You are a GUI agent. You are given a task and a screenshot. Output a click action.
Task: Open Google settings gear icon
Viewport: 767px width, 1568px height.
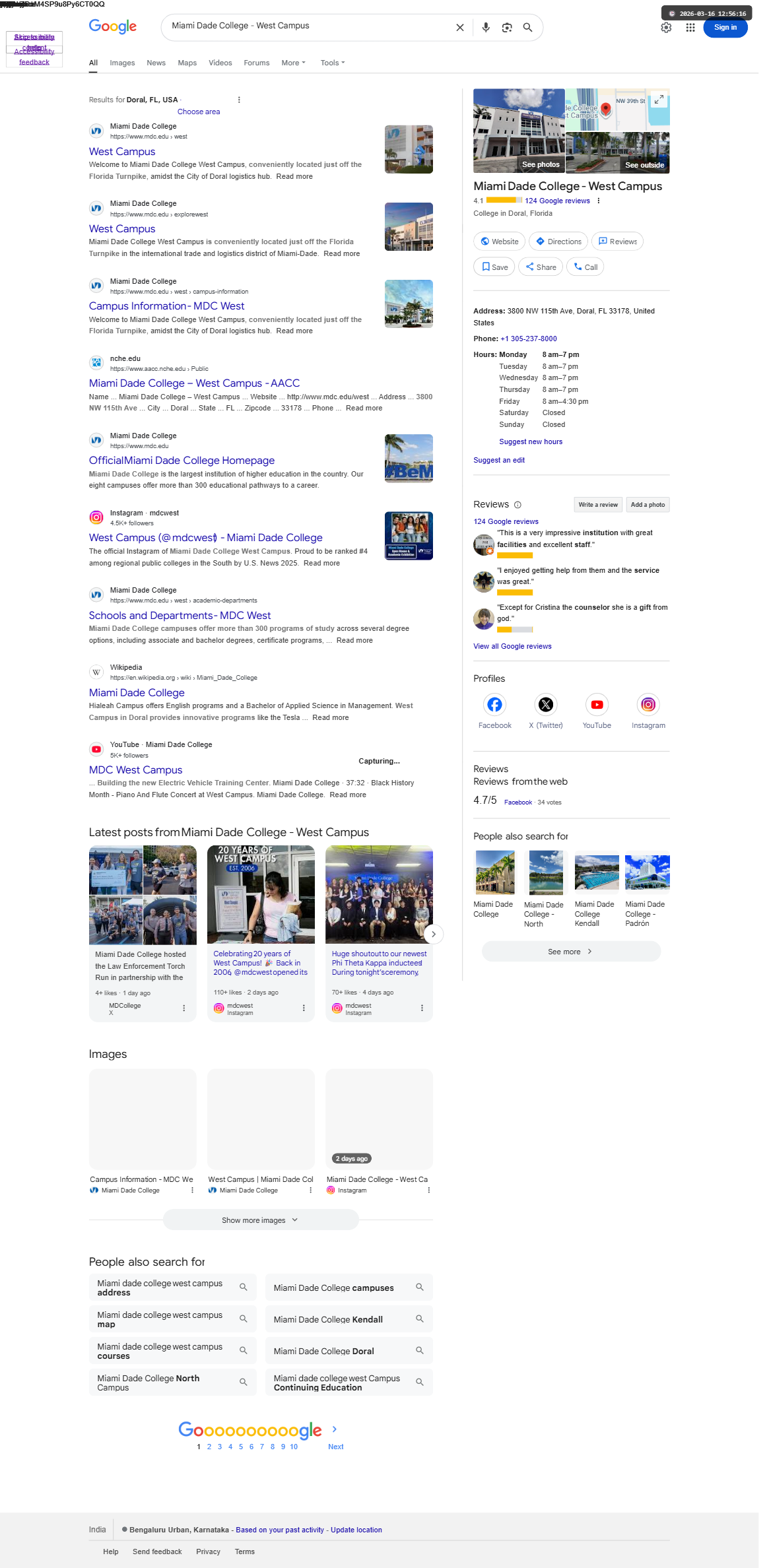tap(666, 28)
